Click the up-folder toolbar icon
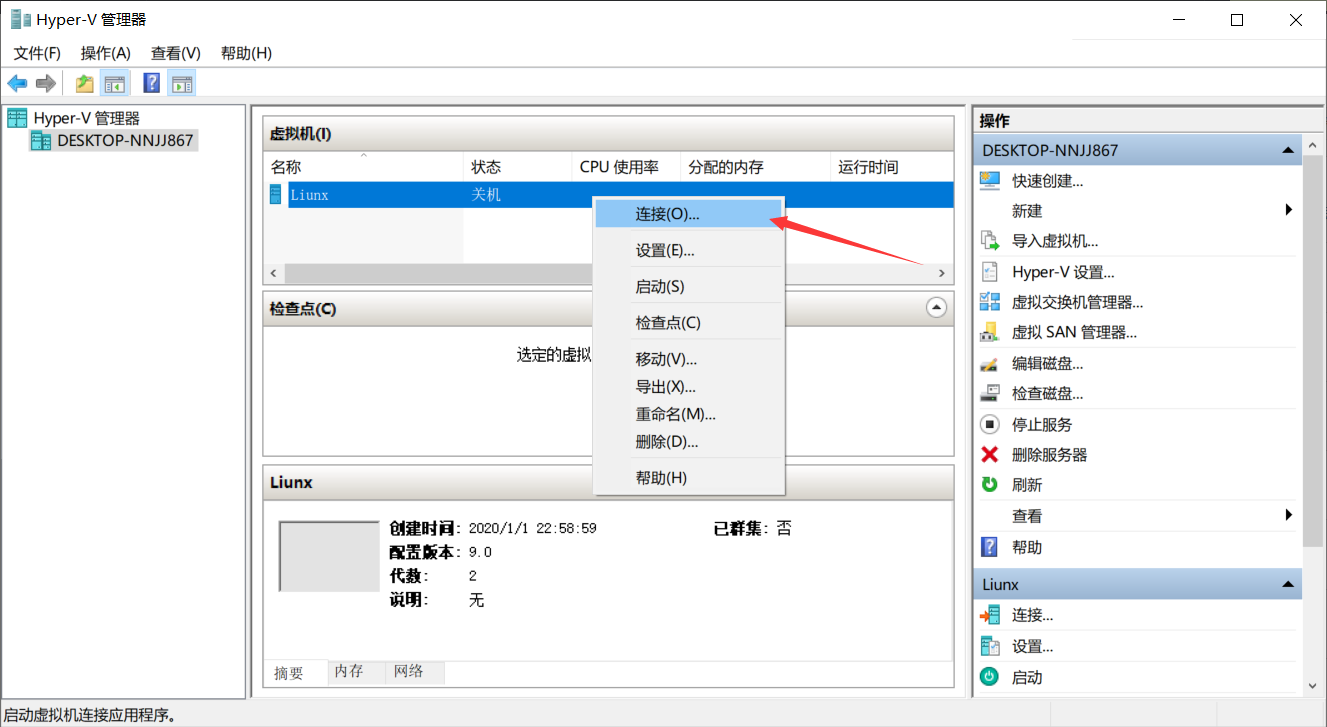The image size is (1327, 727). click(85, 83)
